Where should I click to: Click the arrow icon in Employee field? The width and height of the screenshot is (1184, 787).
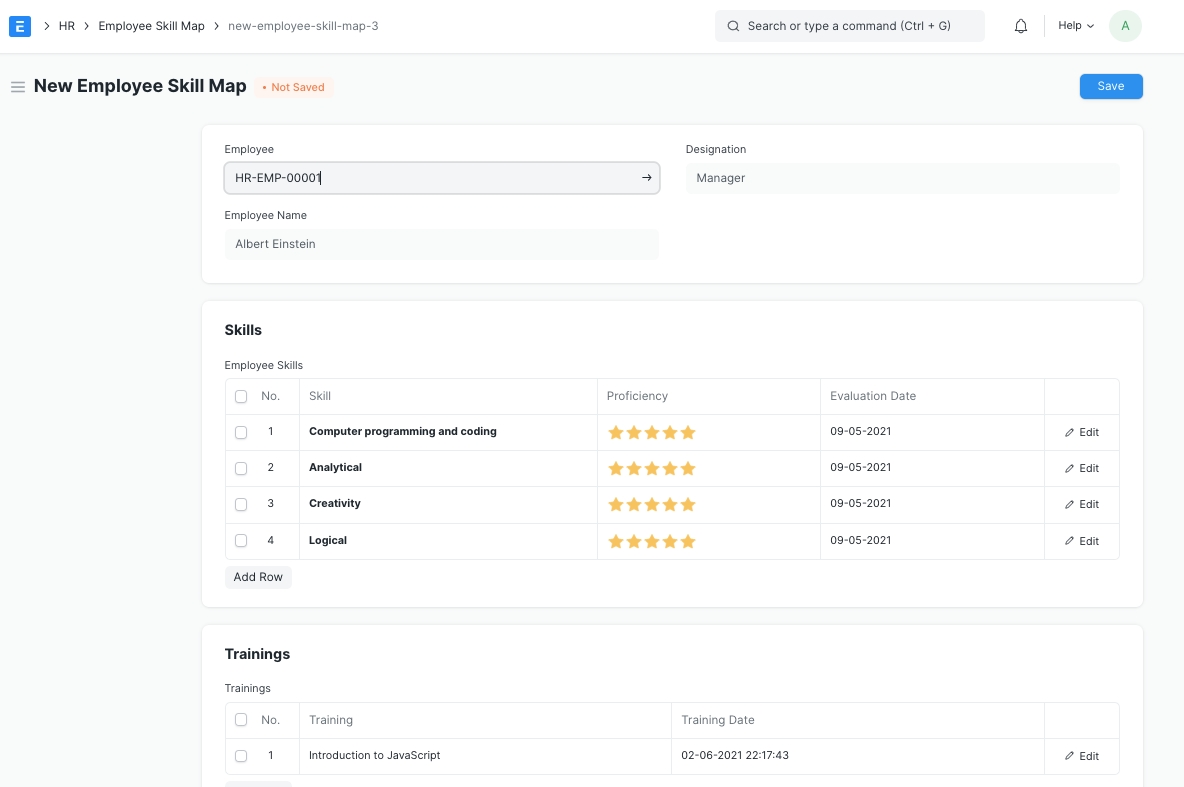point(646,178)
